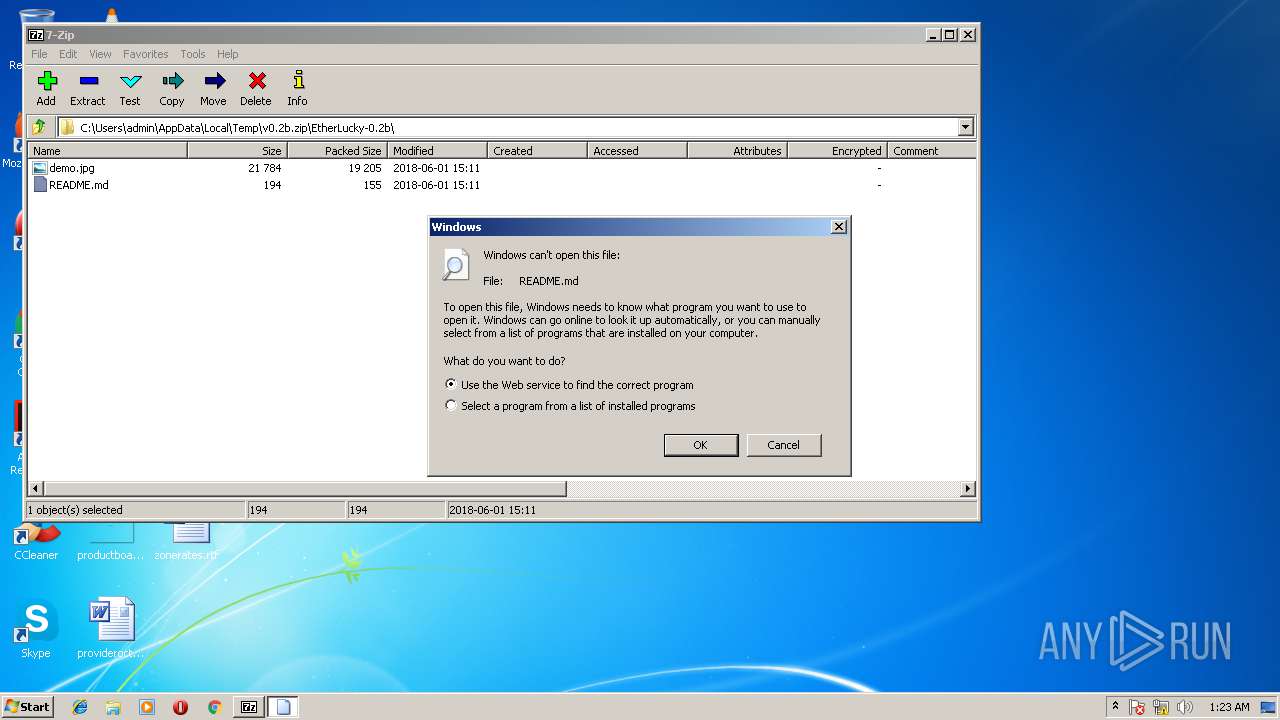The height and width of the screenshot is (720, 1280).
Task: Open the Favorites menu
Action: [146, 54]
